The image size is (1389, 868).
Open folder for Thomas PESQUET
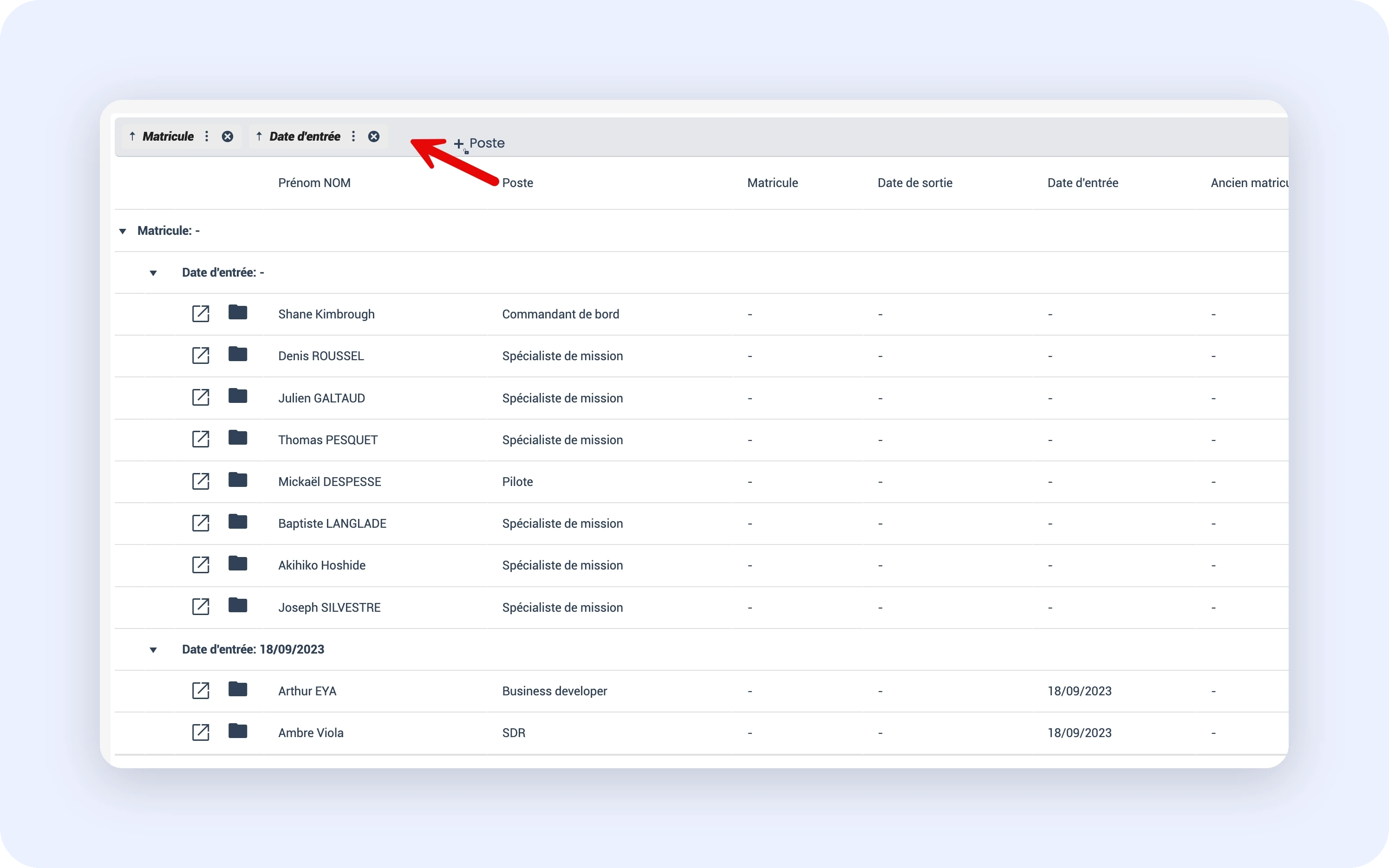(238, 438)
